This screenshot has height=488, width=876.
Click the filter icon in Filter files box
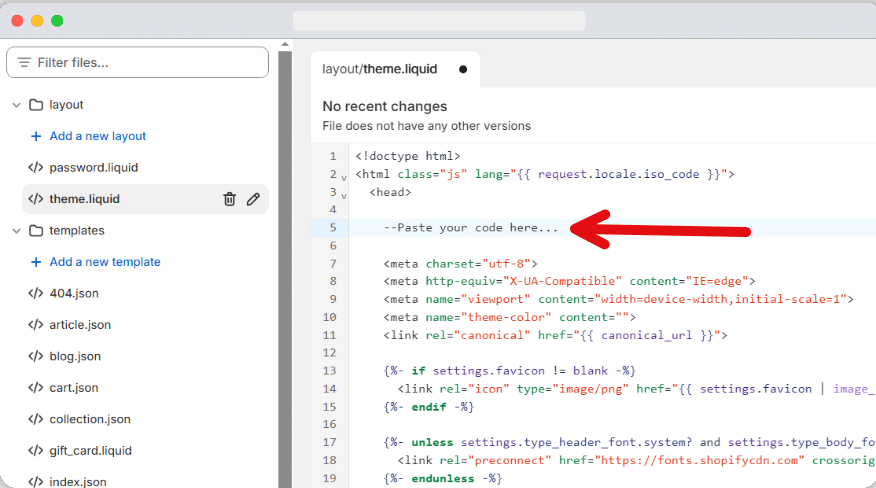[x=24, y=62]
